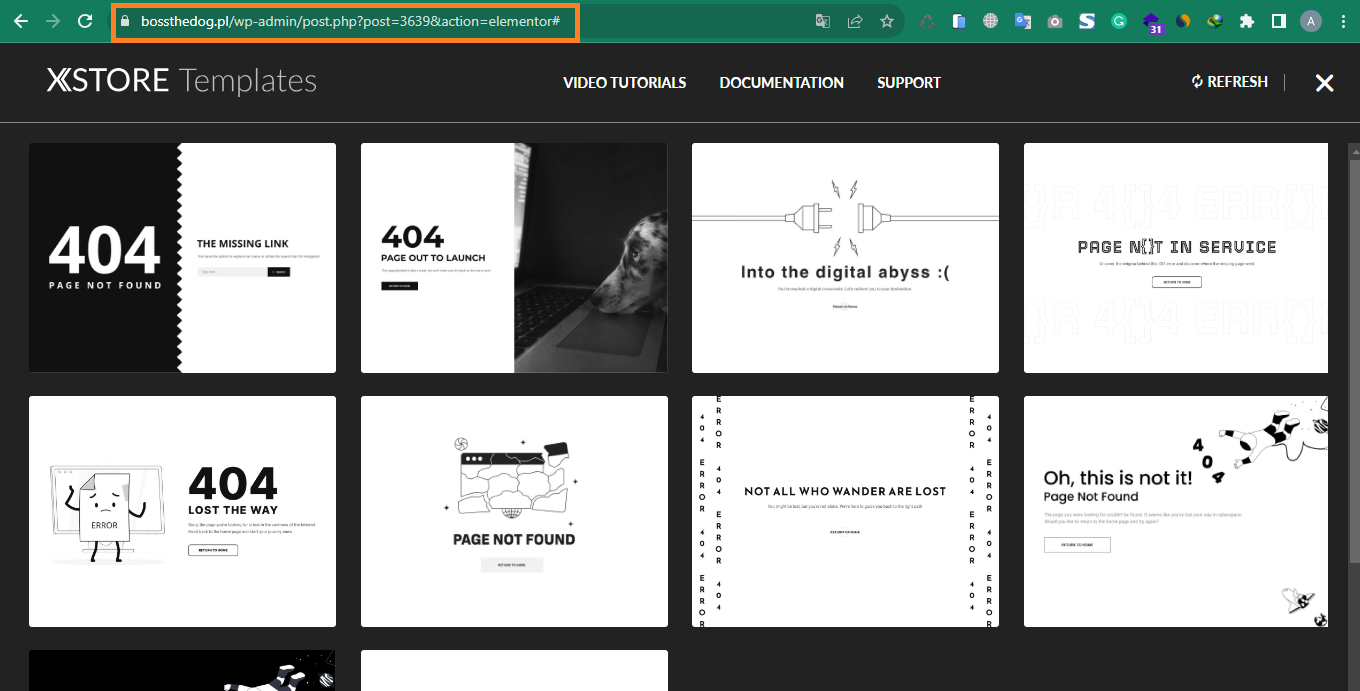Click REFRESH to reload templates
The width and height of the screenshot is (1360, 691).
(x=1230, y=82)
